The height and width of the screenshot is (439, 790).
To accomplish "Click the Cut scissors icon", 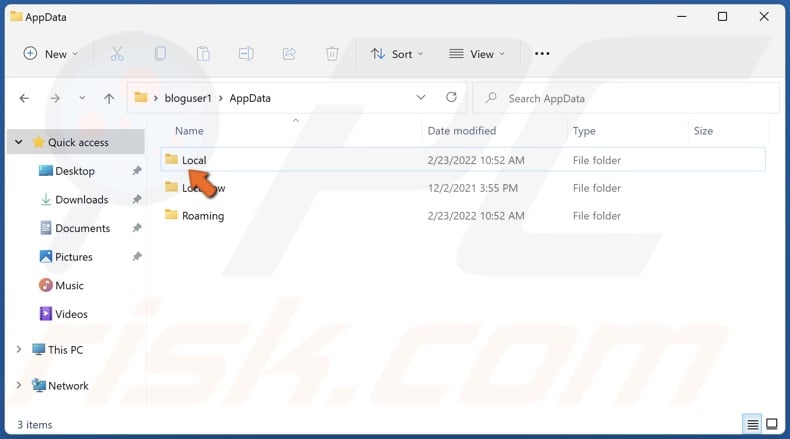I will 117,54.
